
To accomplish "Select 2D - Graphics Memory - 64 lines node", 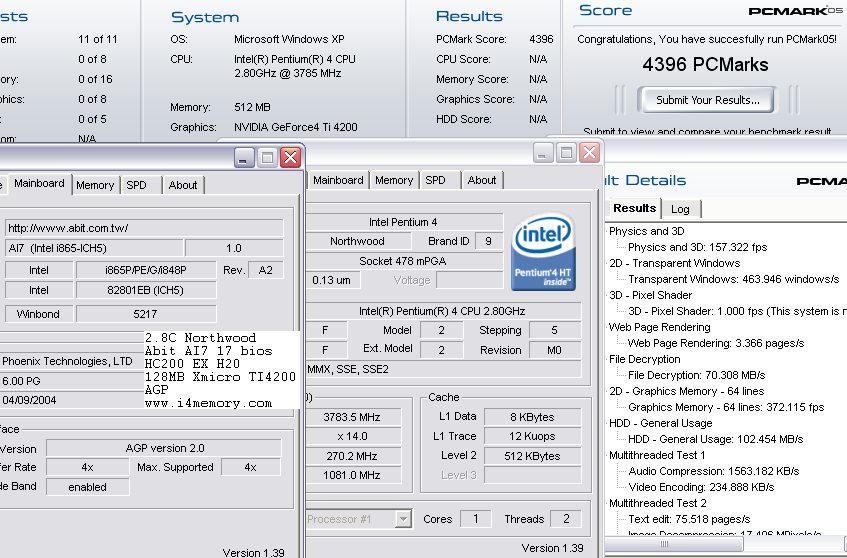I will click(687, 391).
